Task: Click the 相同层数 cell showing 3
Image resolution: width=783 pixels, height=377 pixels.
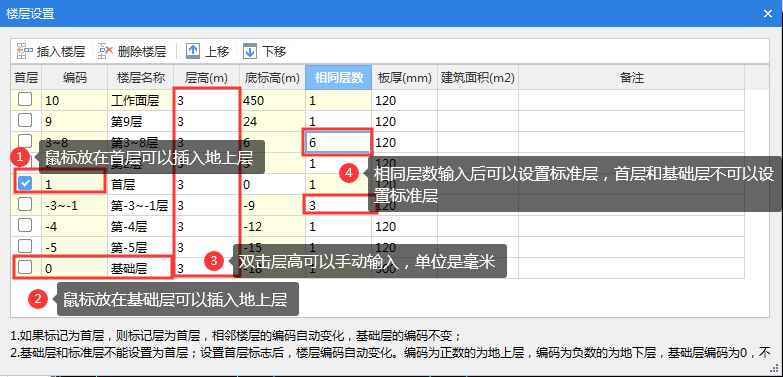Action: point(338,205)
